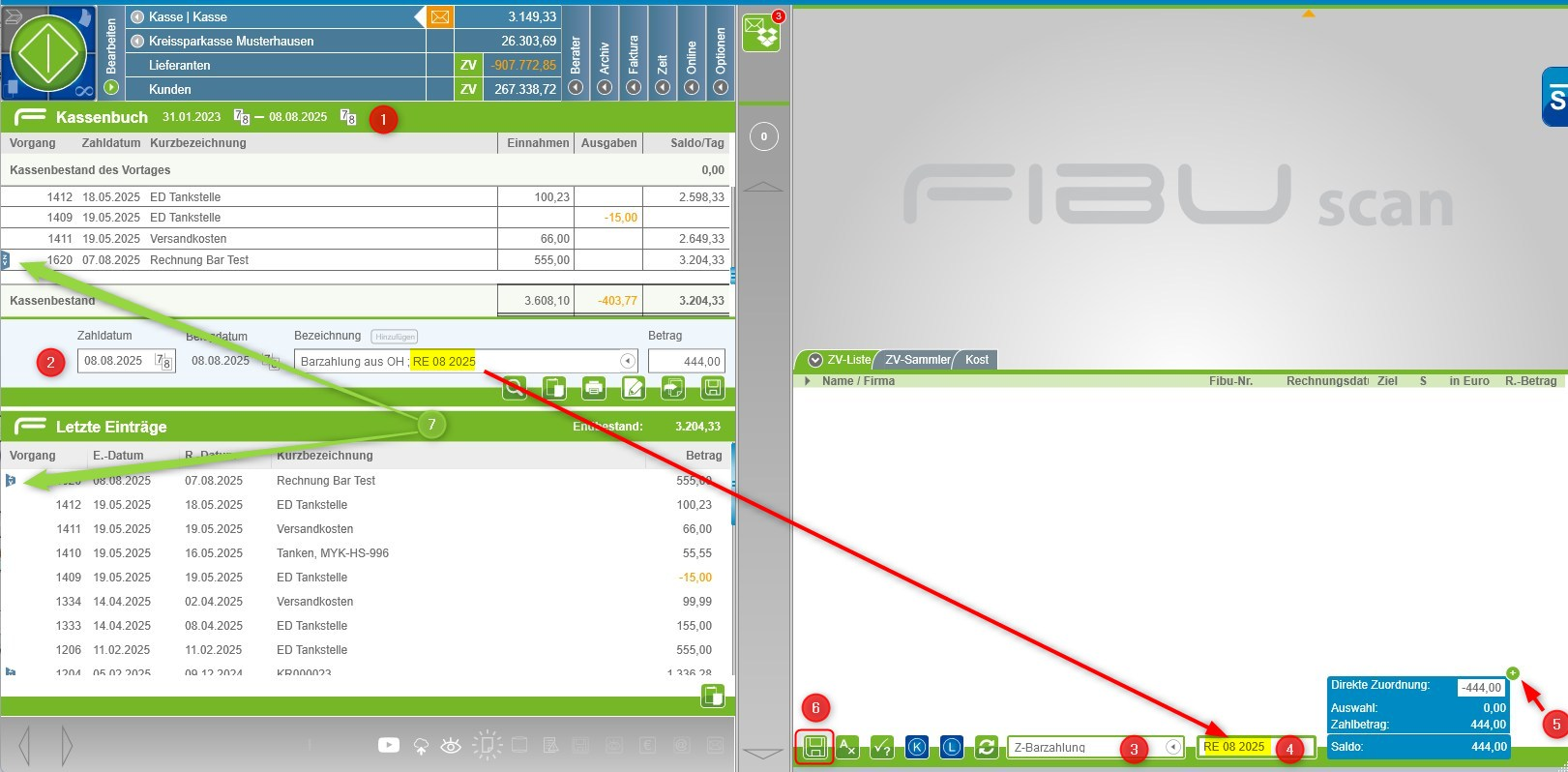This screenshot has width=1568, height=772.
Task: Select the Kunden account row
Action: [342, 89]
